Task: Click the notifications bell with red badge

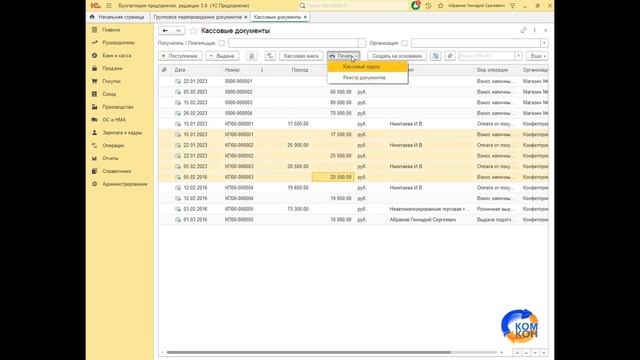Action: tap(416, 5)
